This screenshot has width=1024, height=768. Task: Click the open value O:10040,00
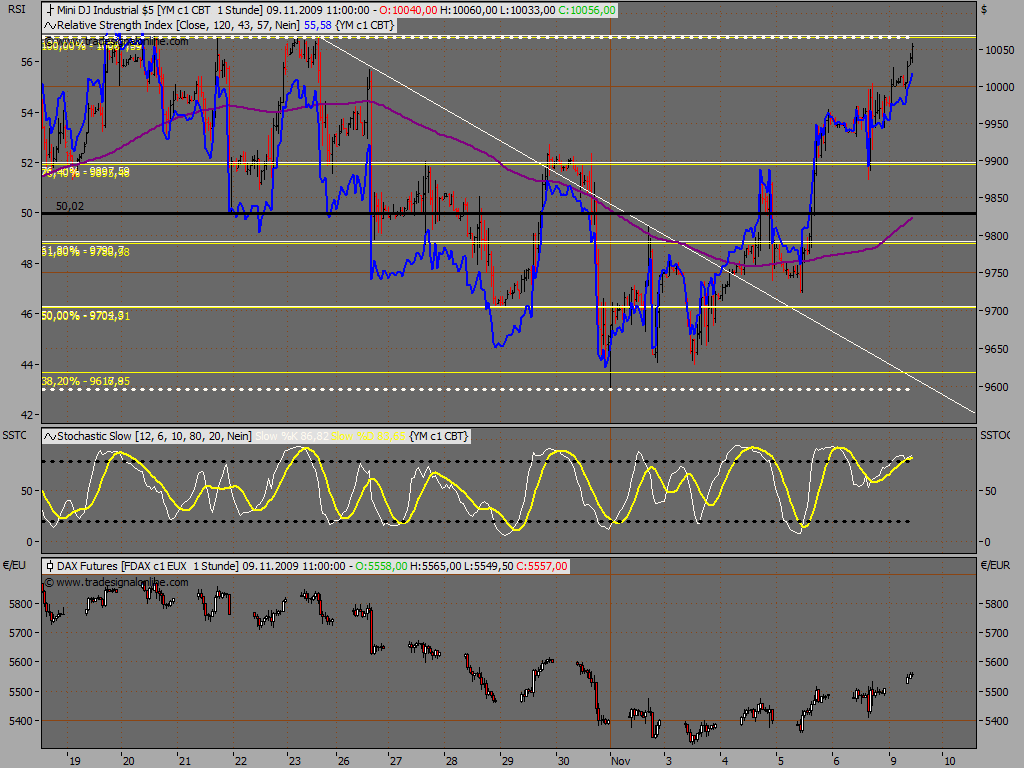[x=408, y=10]
